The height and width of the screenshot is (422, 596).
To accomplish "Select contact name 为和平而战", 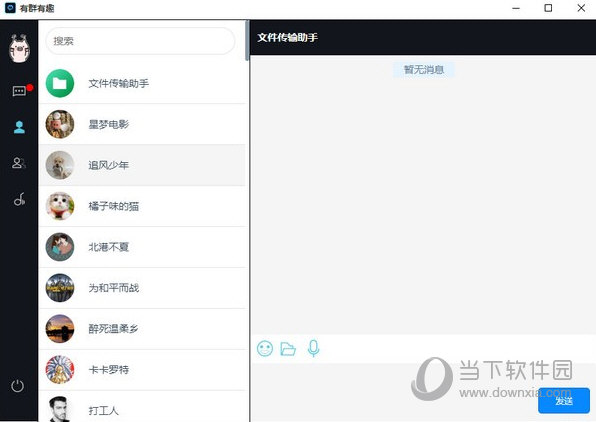I will 114,288.
